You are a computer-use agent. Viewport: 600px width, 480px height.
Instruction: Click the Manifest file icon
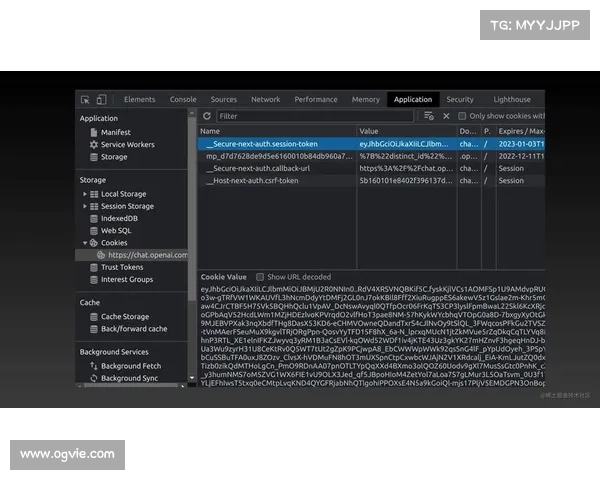[94, 132]
